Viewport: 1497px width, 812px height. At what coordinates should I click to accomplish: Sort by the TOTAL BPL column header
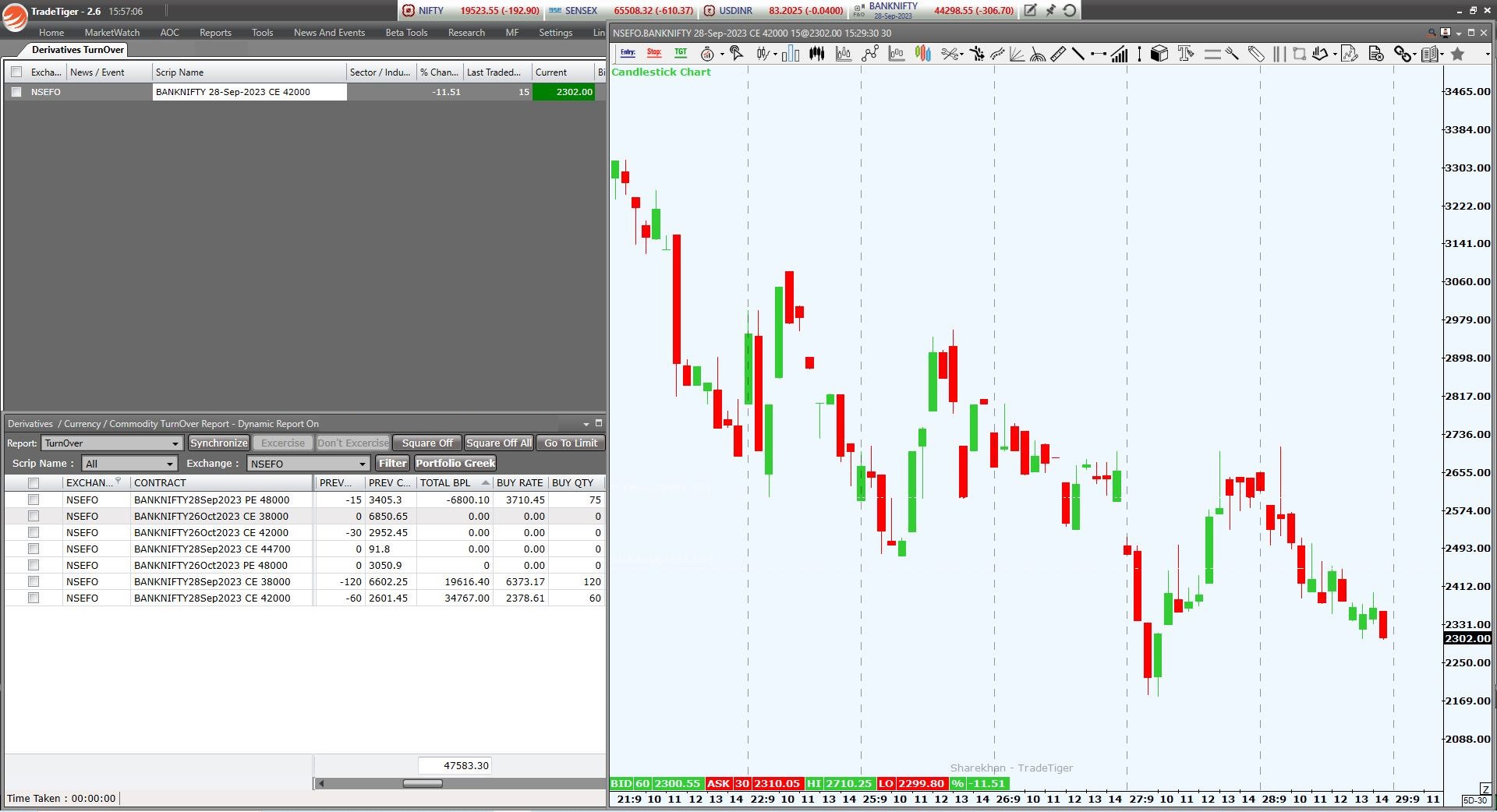coord(455,483)
